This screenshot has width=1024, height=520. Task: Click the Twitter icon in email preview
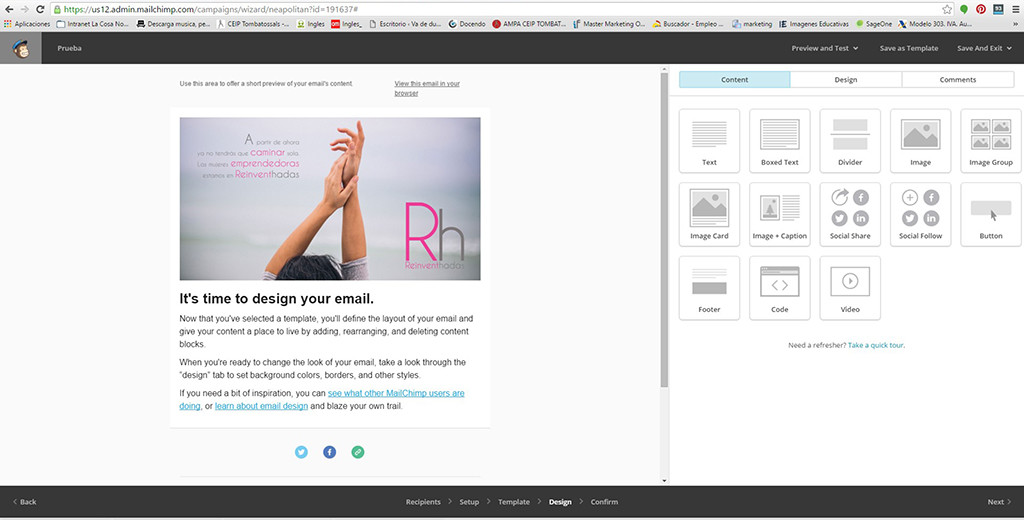tap(301, 452)
